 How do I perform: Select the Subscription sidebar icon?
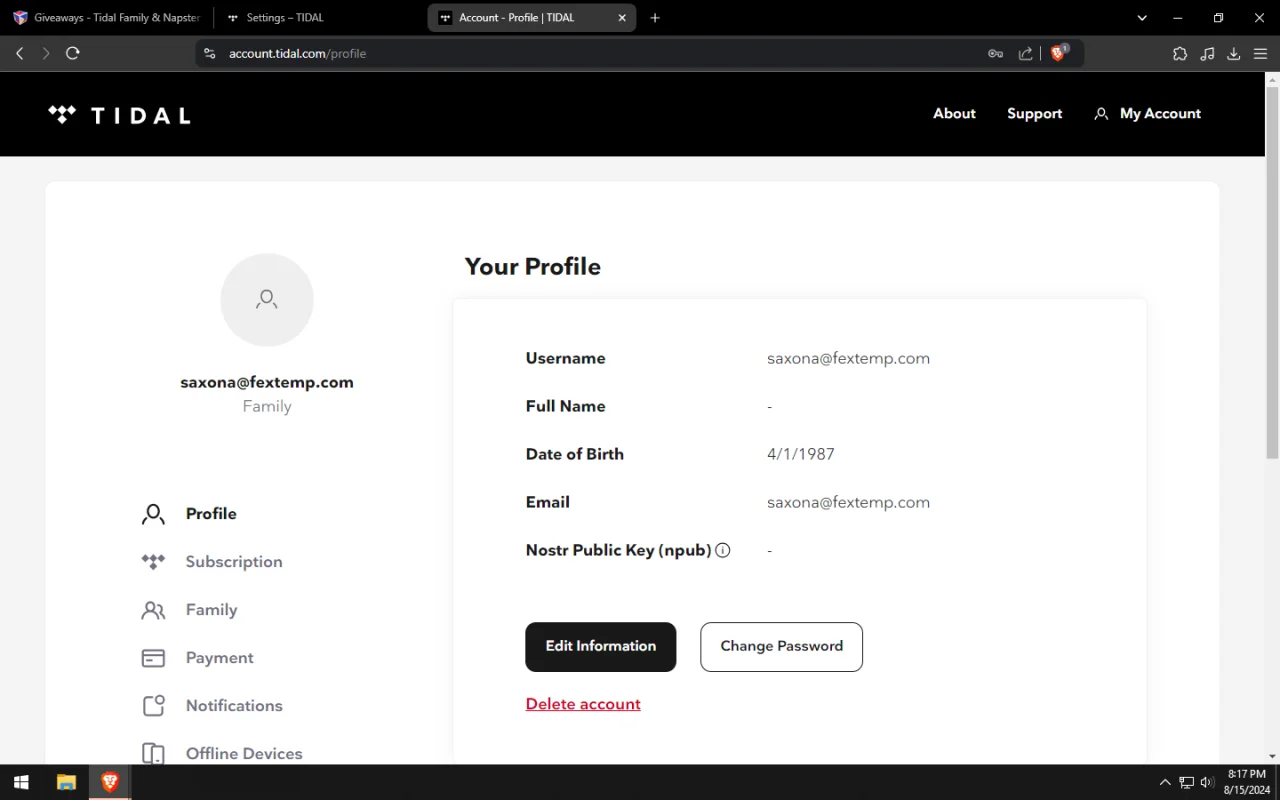153,562
